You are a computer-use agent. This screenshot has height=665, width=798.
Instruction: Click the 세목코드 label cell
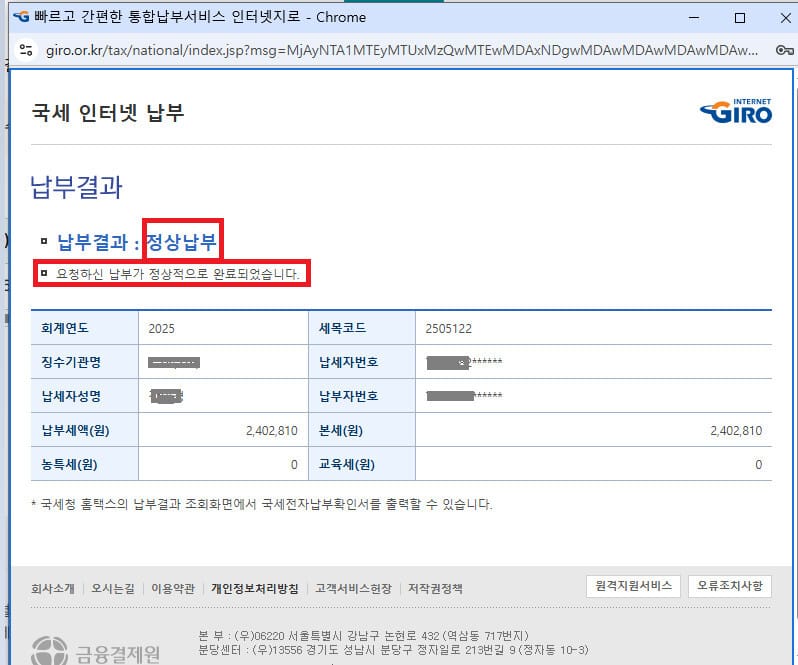[x=362, y=328]
